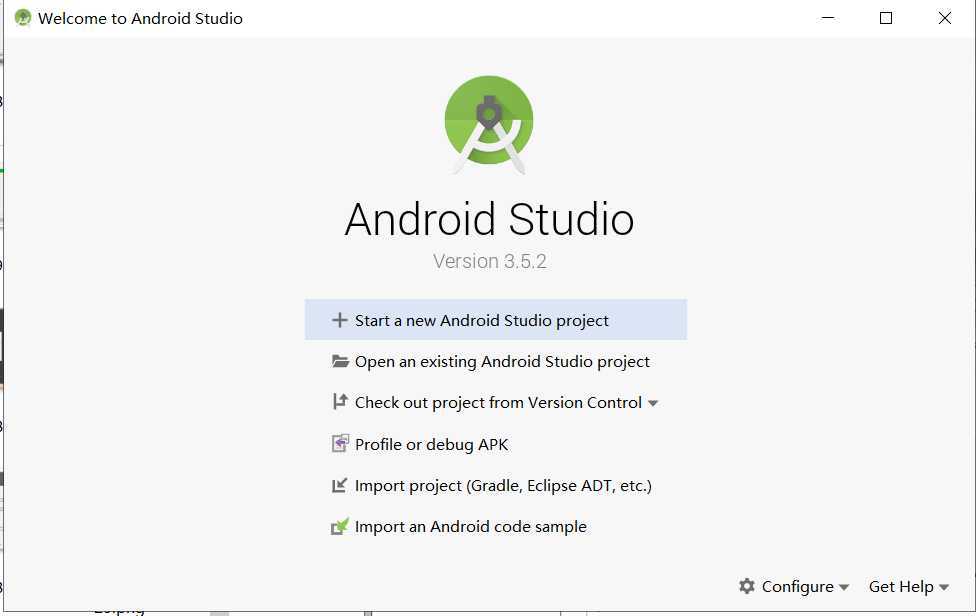Screen dimensions: 976x616
Task: Click the Welcome to Android Studio window title
Action: pos(140,18)
